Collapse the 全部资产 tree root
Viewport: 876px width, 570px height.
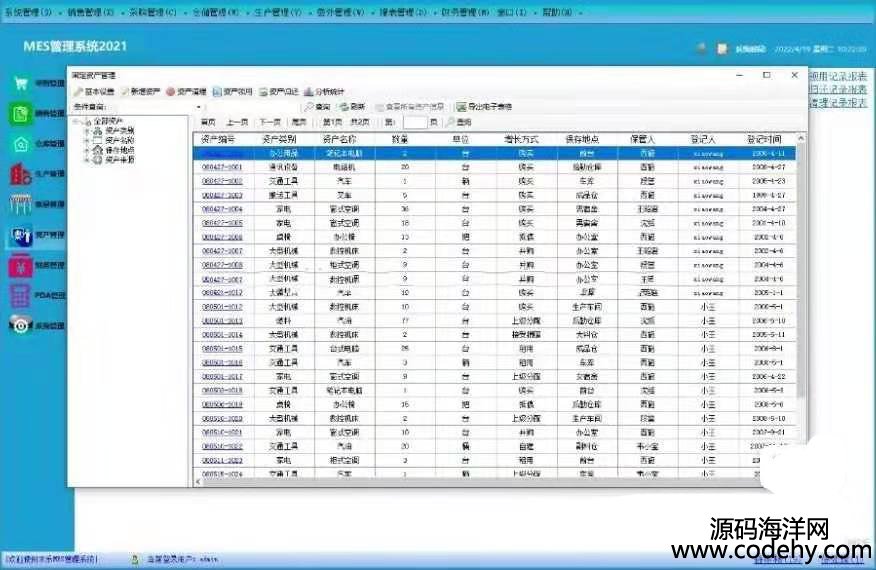77,121
